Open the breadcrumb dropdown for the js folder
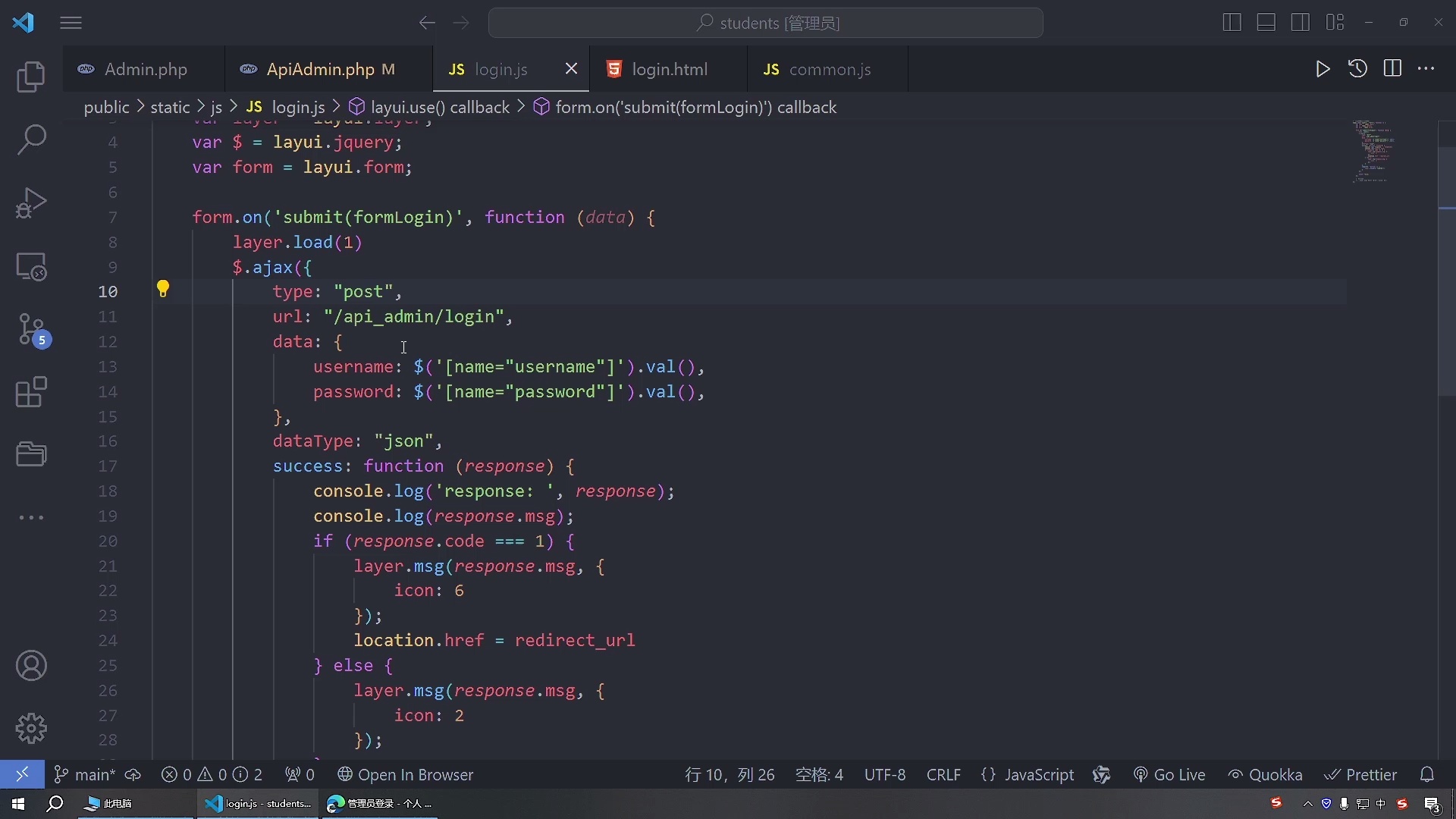Viewport: 1456px width, 819px height. [x=215, y=107]
